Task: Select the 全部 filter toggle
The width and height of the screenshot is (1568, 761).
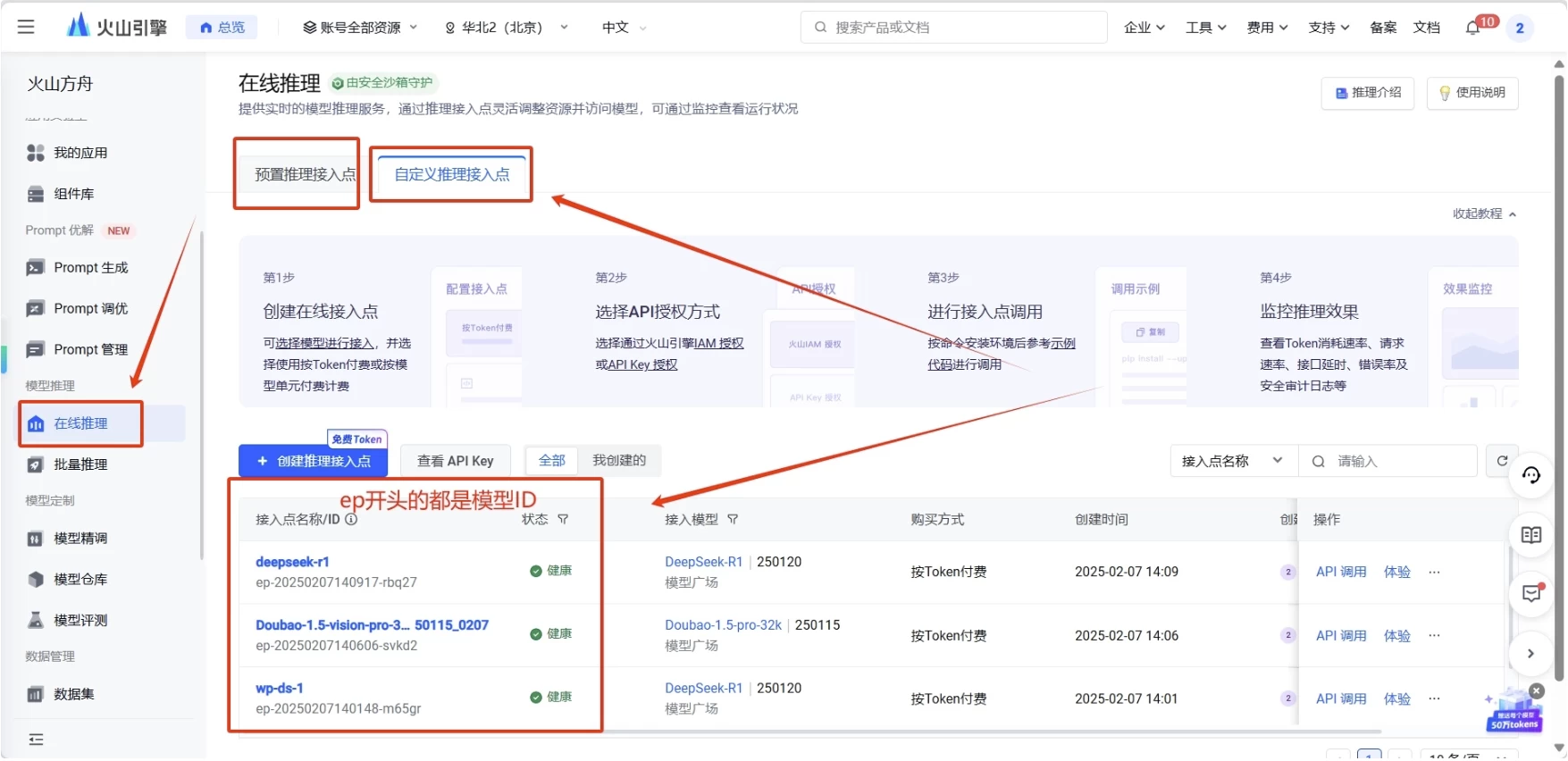Action: tap(551, 460)
